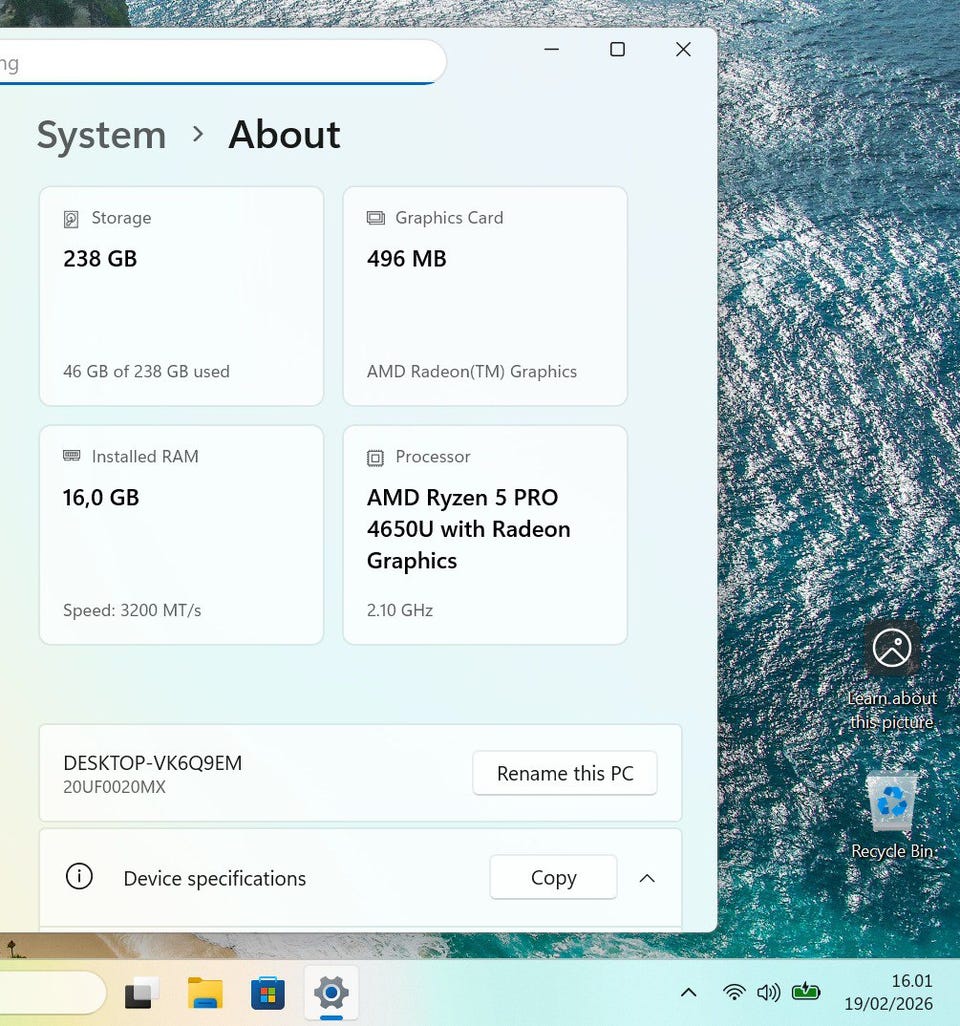The image size is (960, 1026).
Task: Maximize the Settings window
Action: 617,49
